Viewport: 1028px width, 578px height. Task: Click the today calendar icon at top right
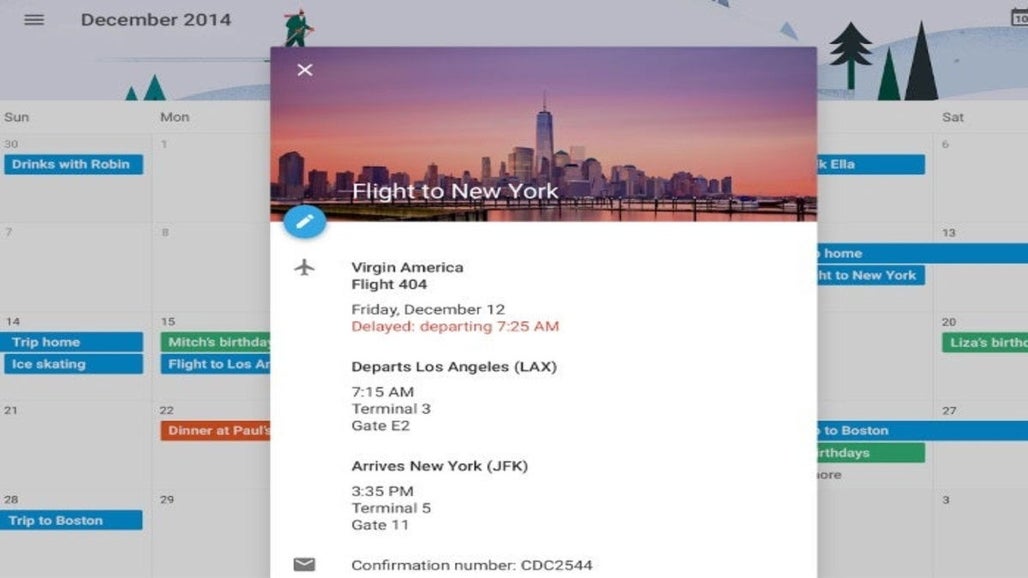[x=1018, y=18]
